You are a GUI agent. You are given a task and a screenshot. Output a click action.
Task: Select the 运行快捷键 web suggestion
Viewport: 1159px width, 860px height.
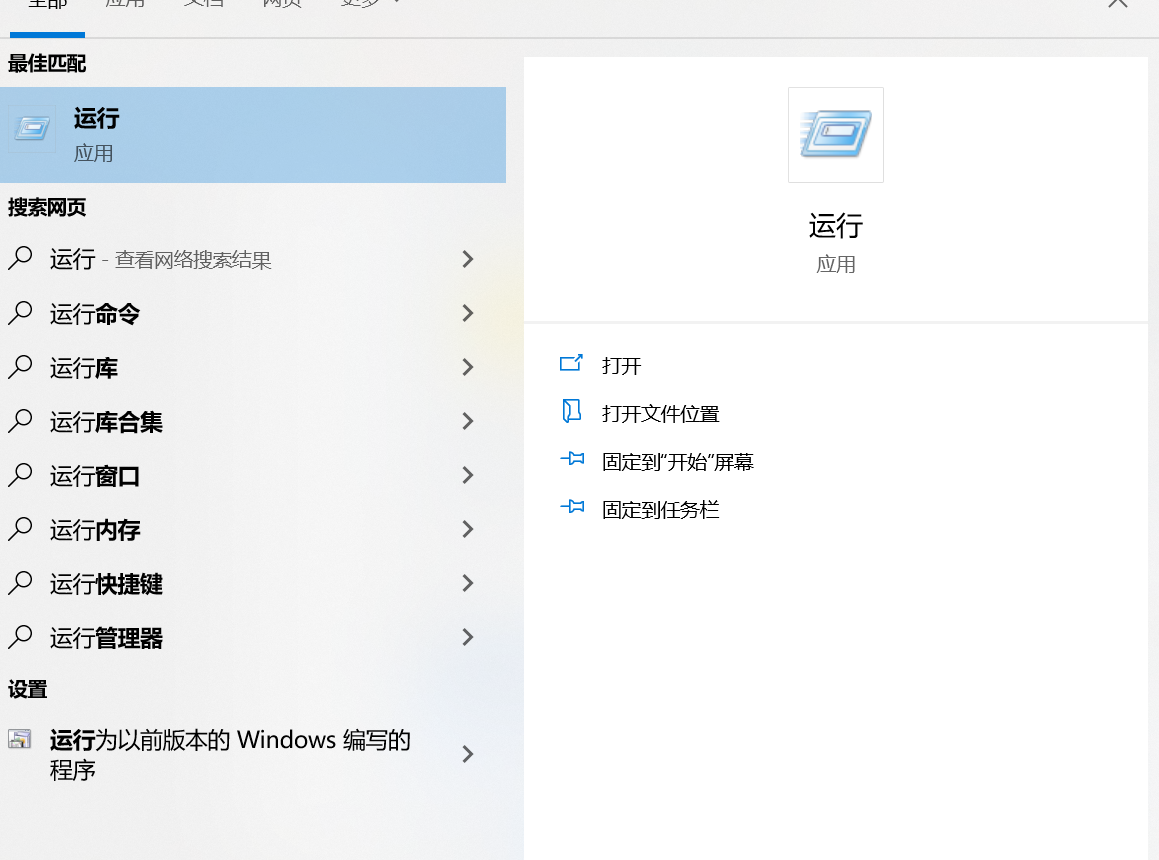click(x=253, y=583)
